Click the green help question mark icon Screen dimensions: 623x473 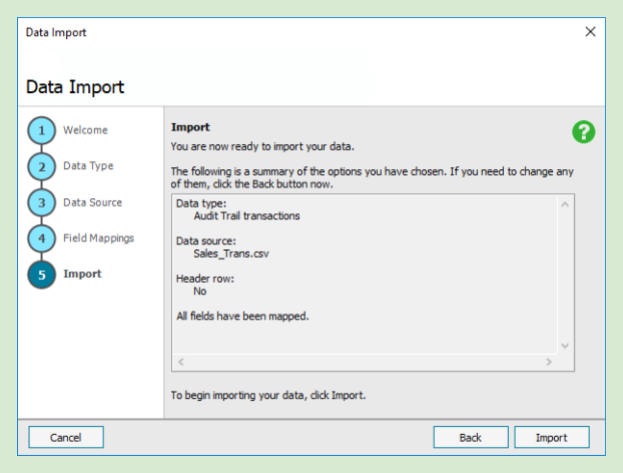tap(583, 132)
